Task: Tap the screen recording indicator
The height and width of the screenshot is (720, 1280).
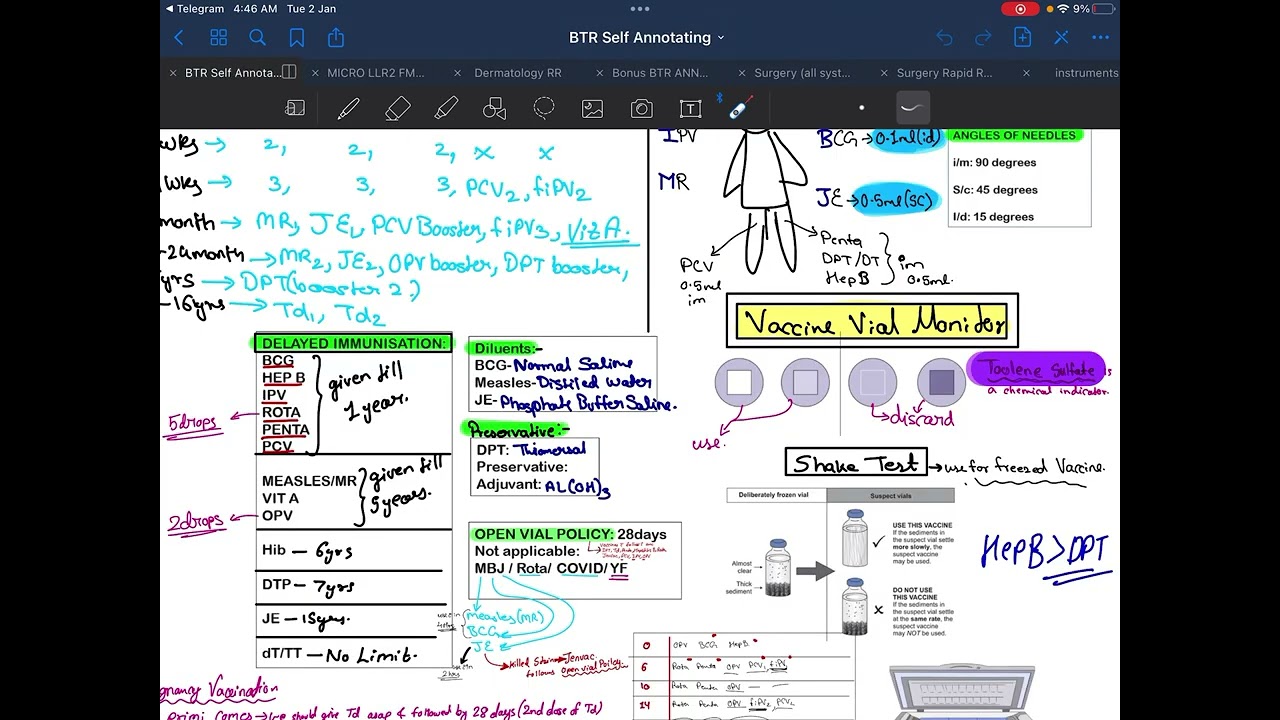Action: pos(1020,9)
